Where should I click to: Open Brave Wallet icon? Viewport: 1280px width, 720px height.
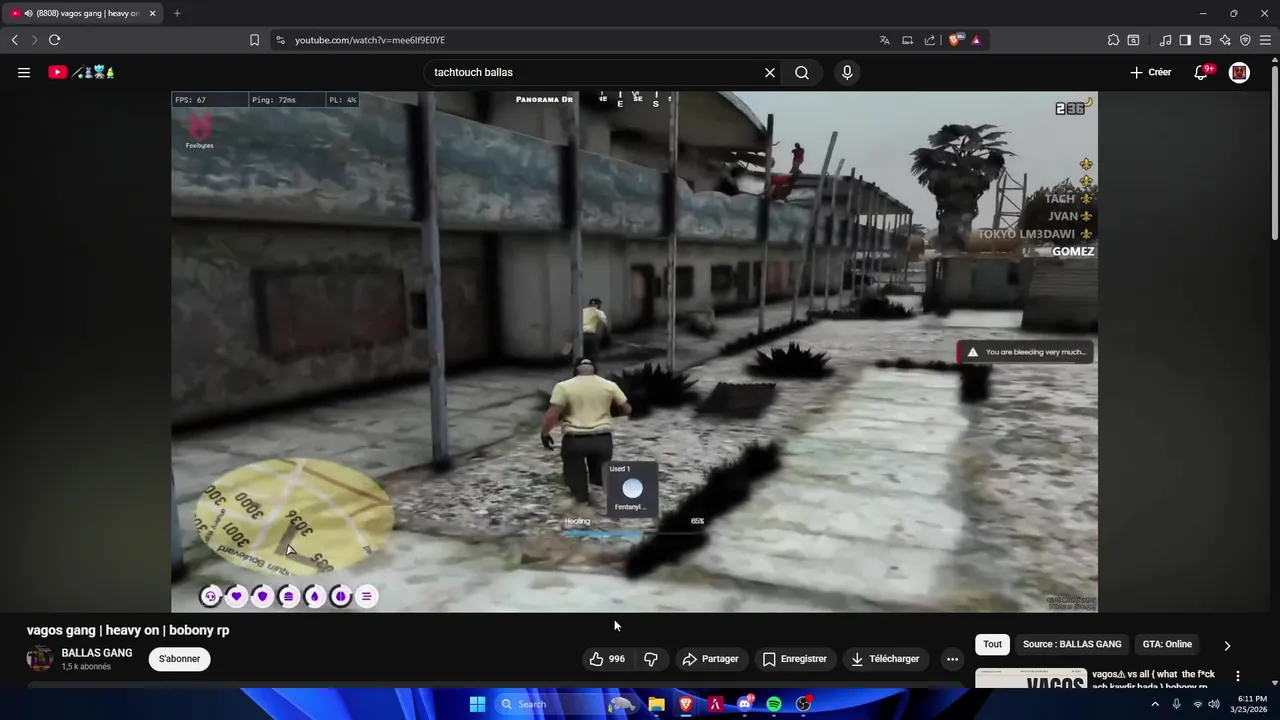tap(1205, 40)
